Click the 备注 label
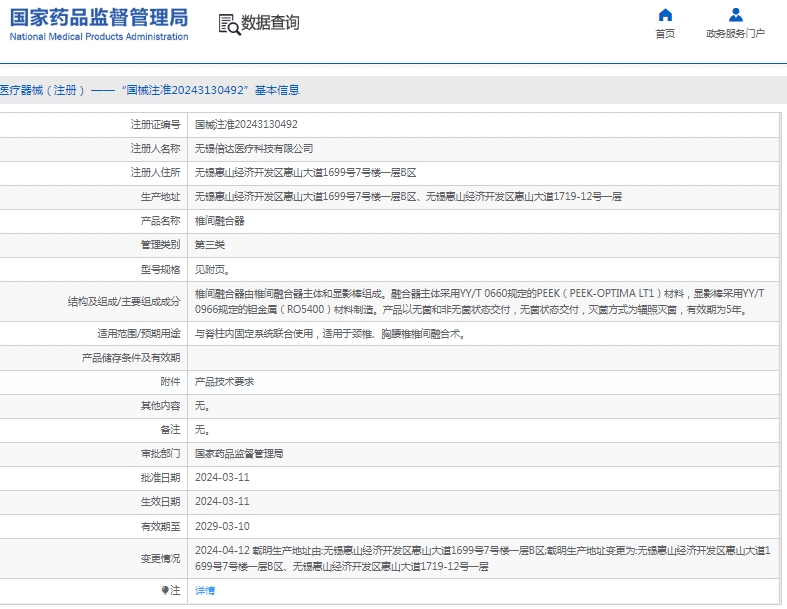The width and height of the screenshot is (787, 609). click(170, 430)
